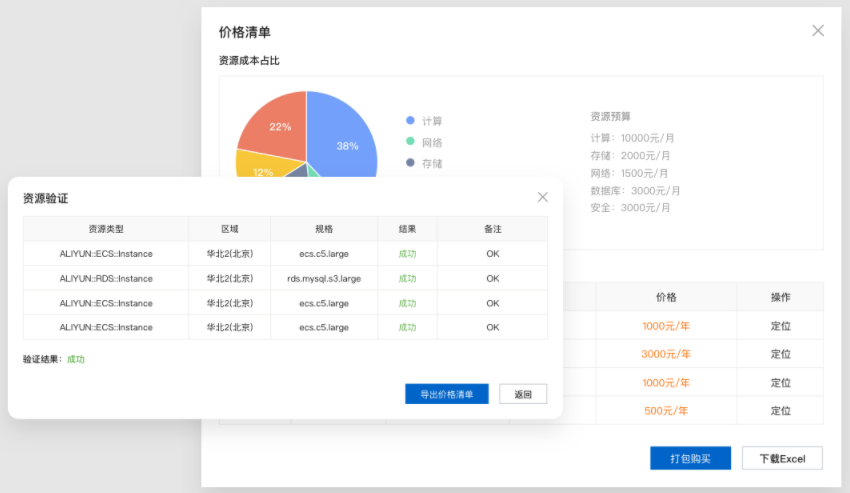The height and width of the screenshot is (493, 850).
Task: Click the 500元/年 price cell
Action: click(x=666, y=411)
